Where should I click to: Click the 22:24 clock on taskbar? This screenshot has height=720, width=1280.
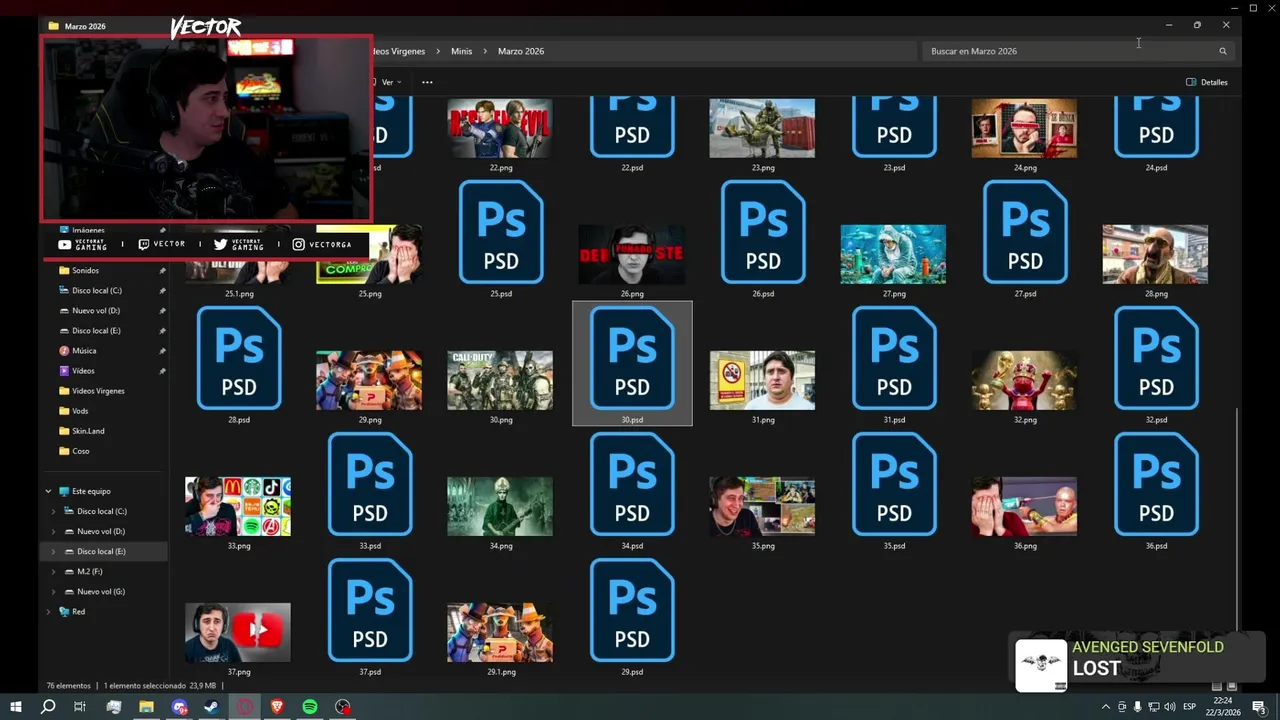tap(1225, 701)
